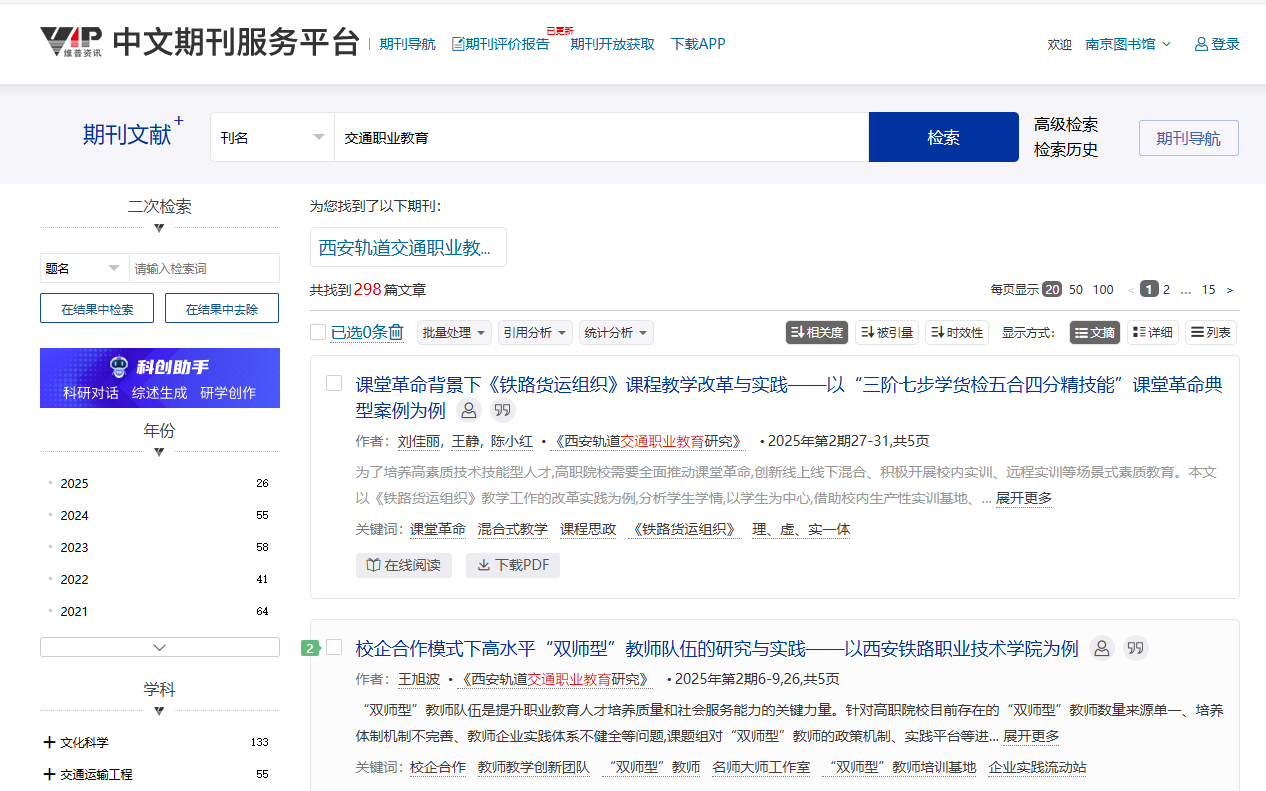Click author icon beside second article title
This screenshot has height=791, width=1266.
pos(1101,648)
